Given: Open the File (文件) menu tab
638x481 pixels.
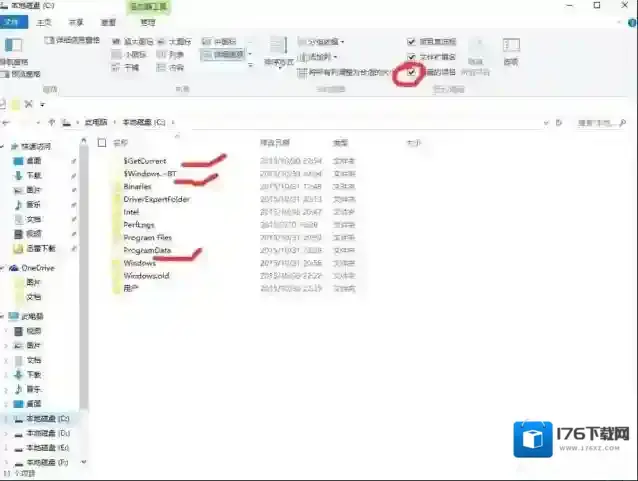Looking at the screenshot, I should point(13,22).
